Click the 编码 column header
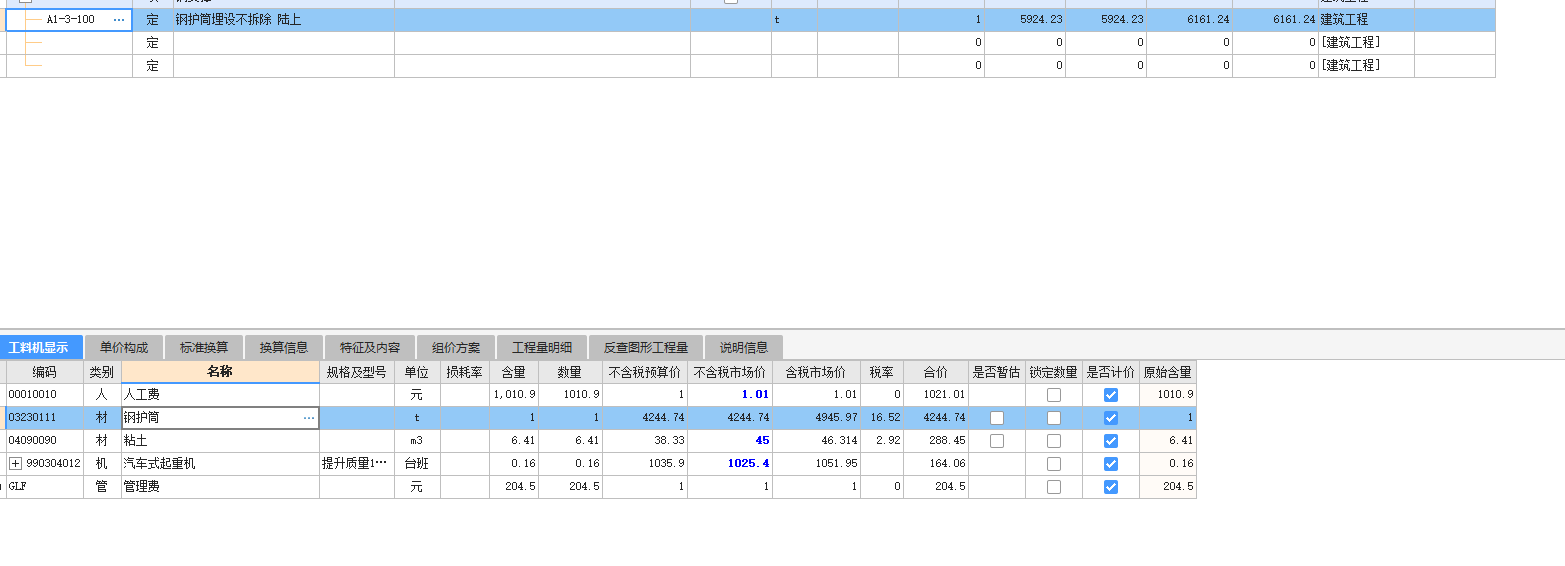 pos(44,372)
